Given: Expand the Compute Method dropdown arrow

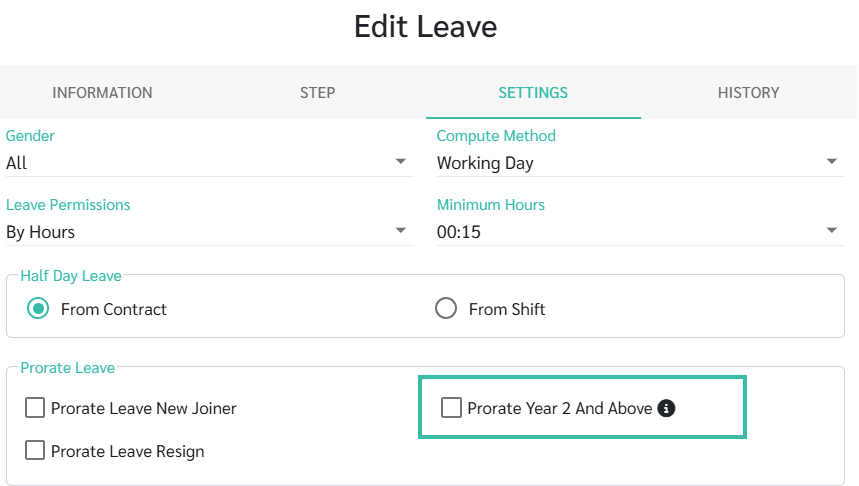Looking at the screenshot, I should pos(832,162).
